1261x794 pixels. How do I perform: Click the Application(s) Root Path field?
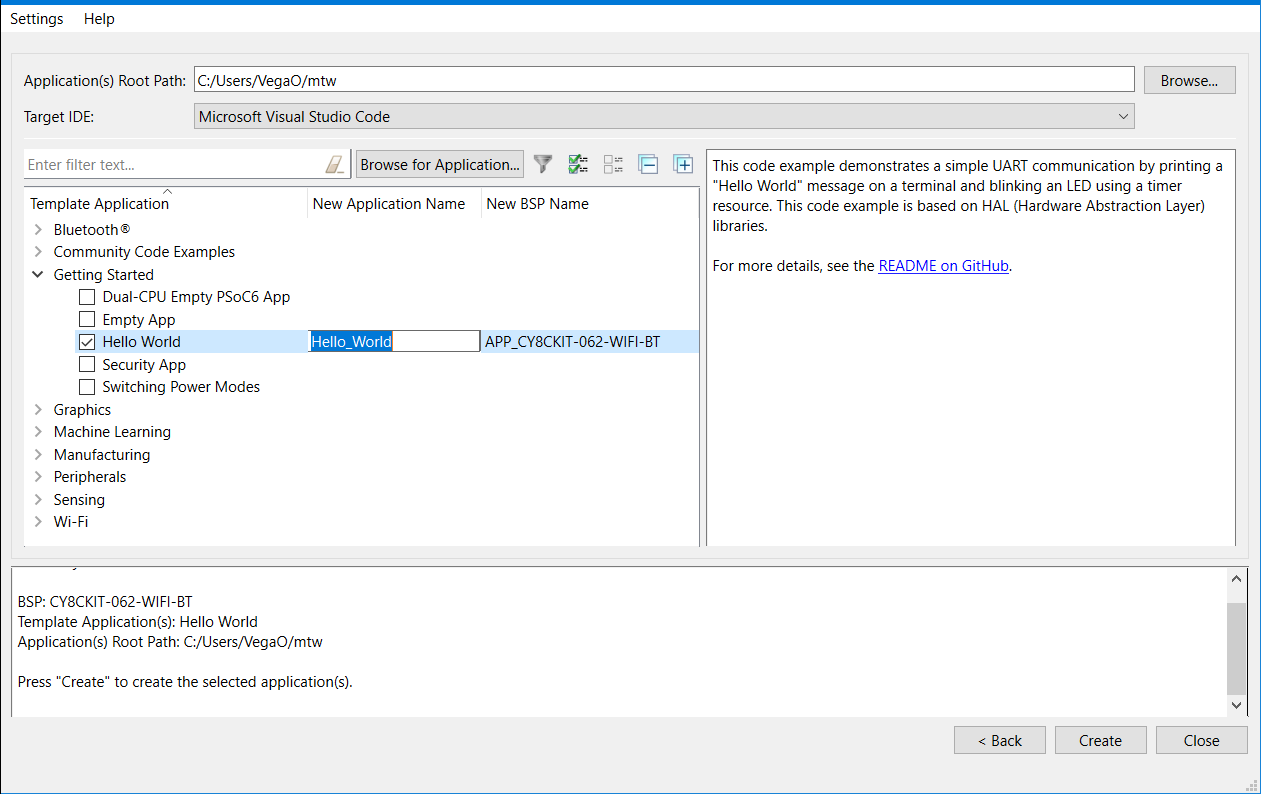click(664, 80)
